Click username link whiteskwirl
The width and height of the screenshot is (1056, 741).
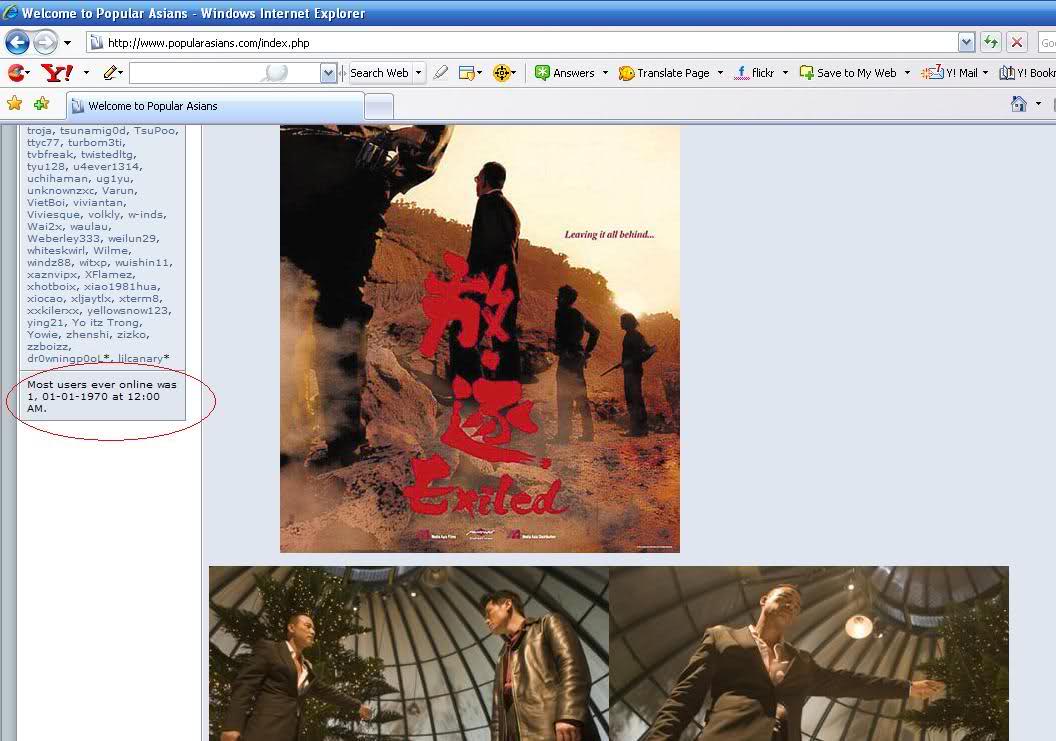point(56,251)
